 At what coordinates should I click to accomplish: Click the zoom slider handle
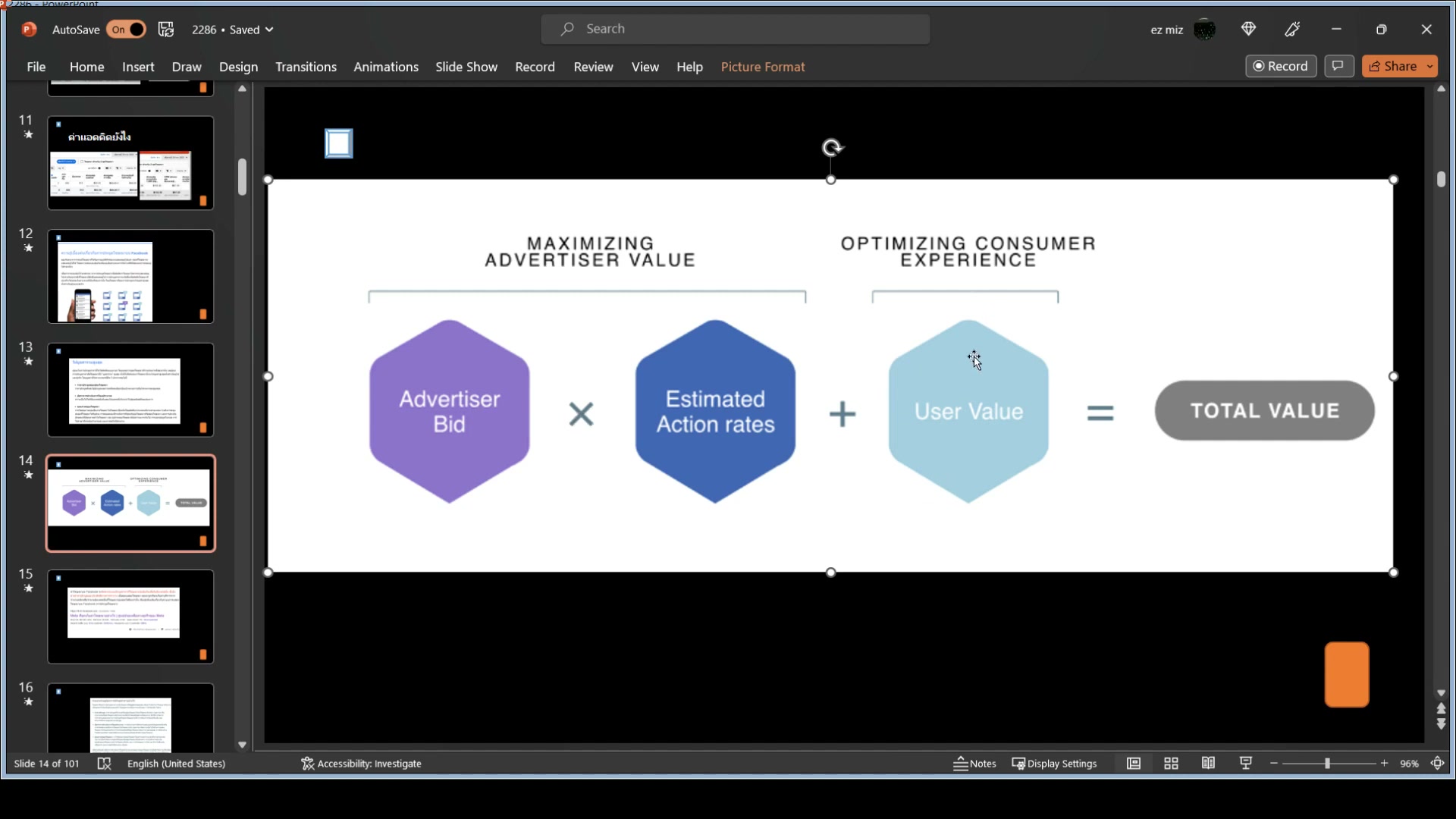[1327, 764]
